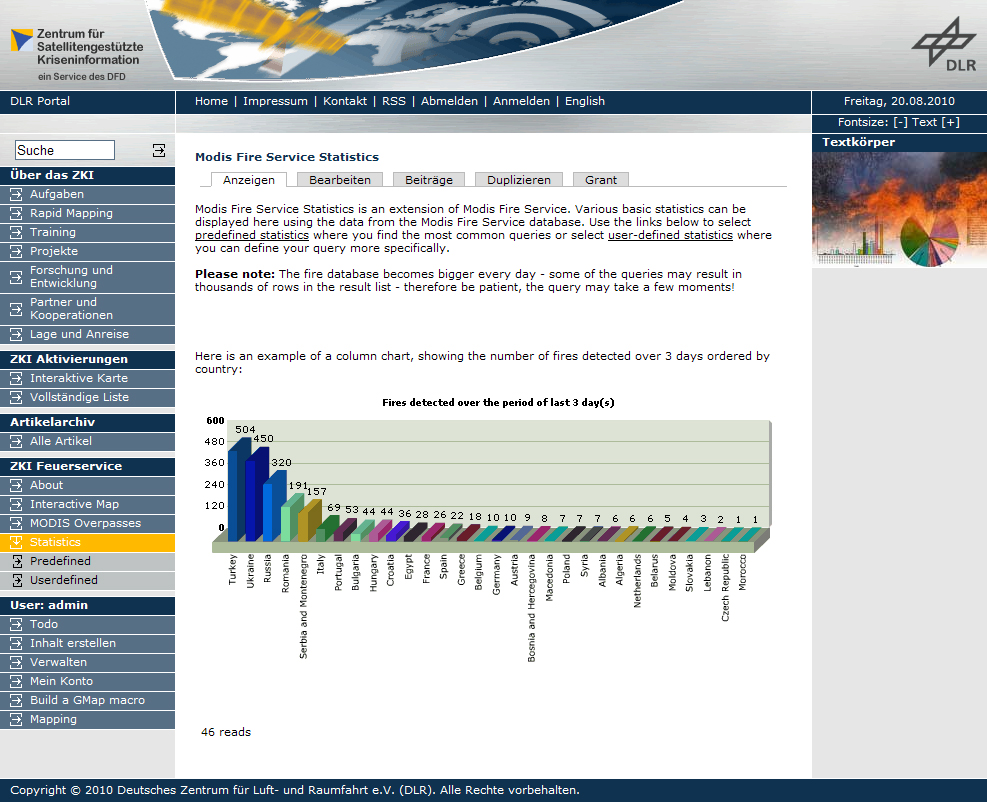987x802 pixels.
Task: Follow the user-defined statistics text link
Action: point(670,235)
